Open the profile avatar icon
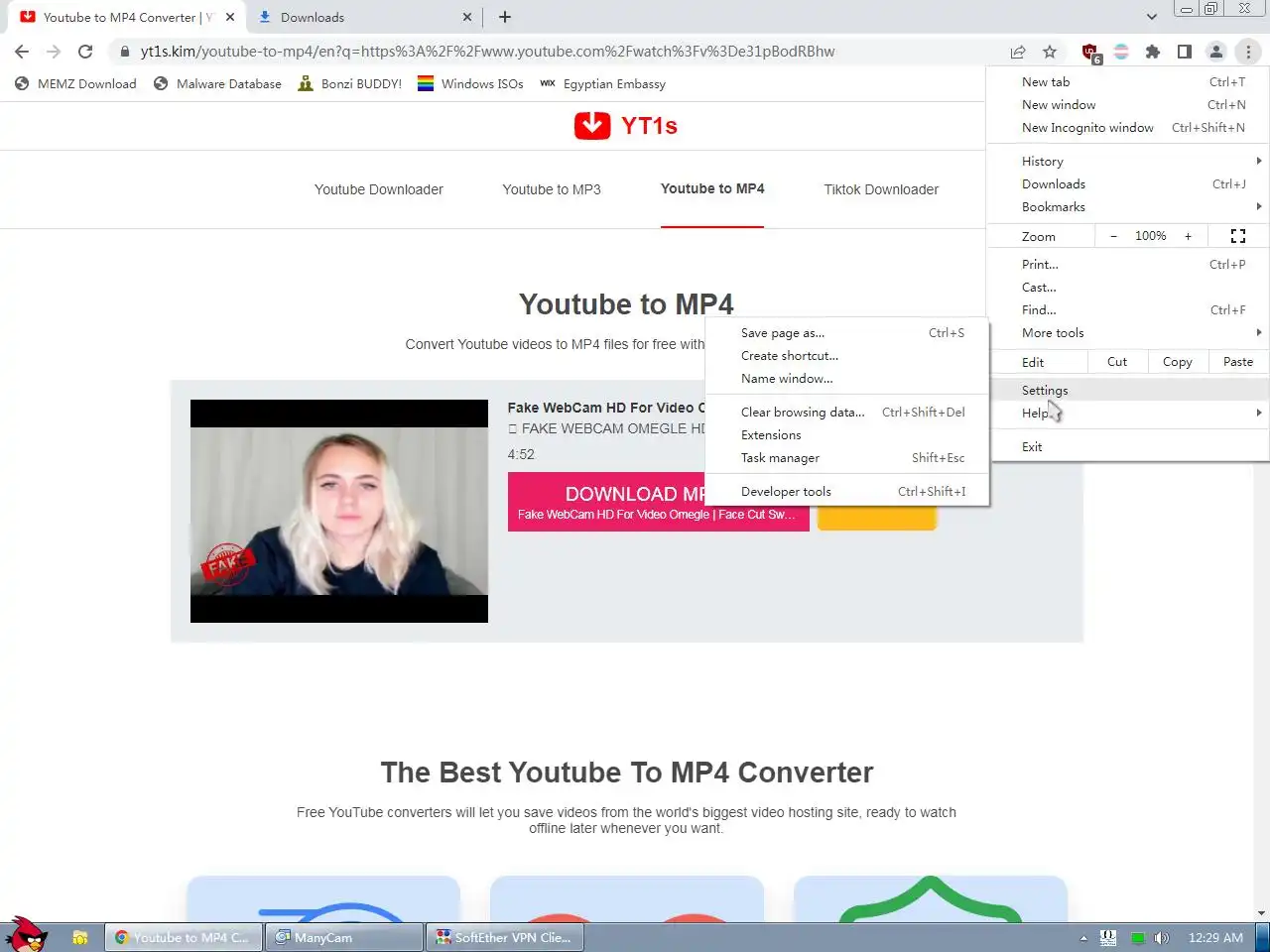Viewport: 1270px width, 952px height. 1216,52
